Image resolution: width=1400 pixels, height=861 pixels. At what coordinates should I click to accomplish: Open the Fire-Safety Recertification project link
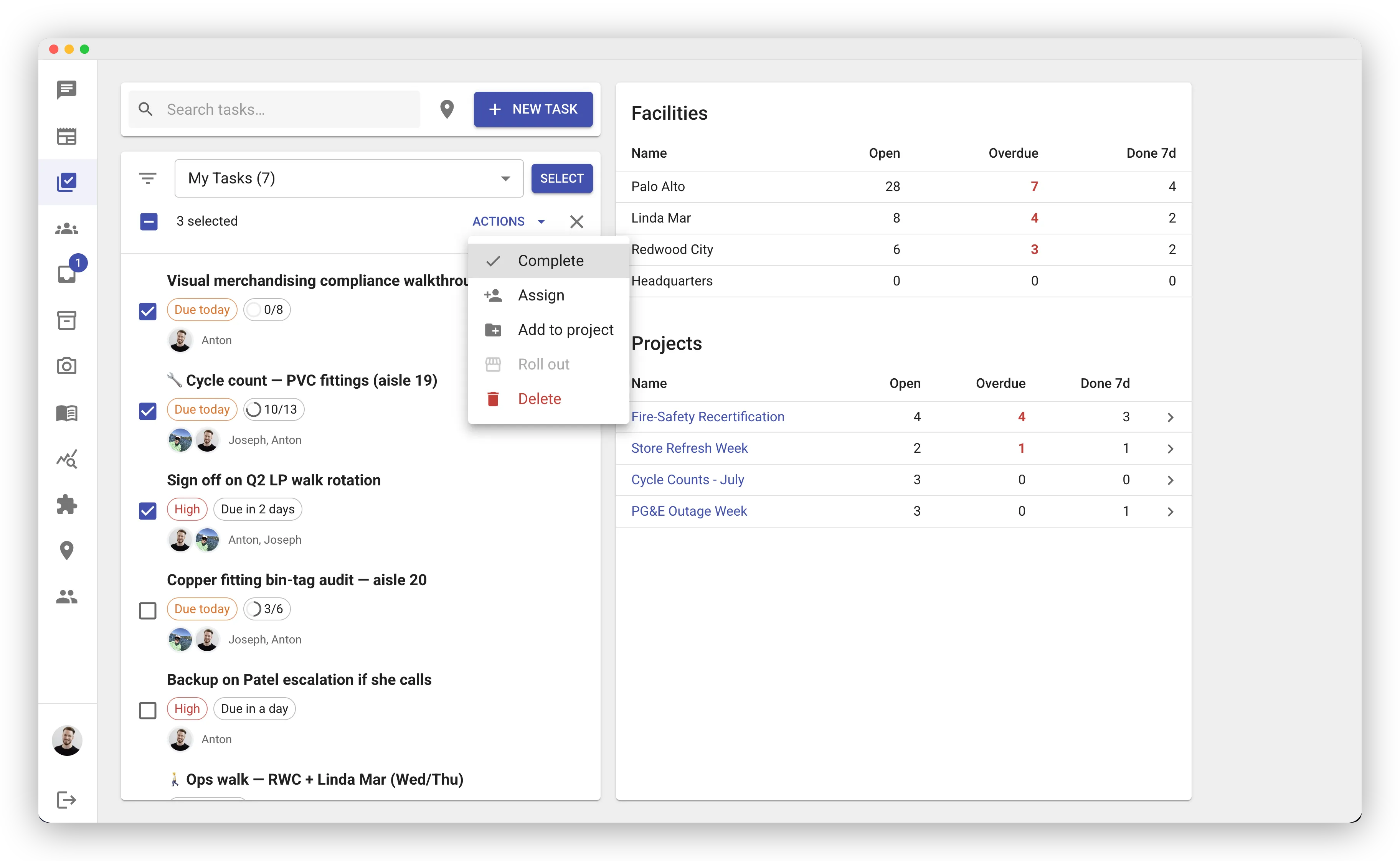click(707, 417)
